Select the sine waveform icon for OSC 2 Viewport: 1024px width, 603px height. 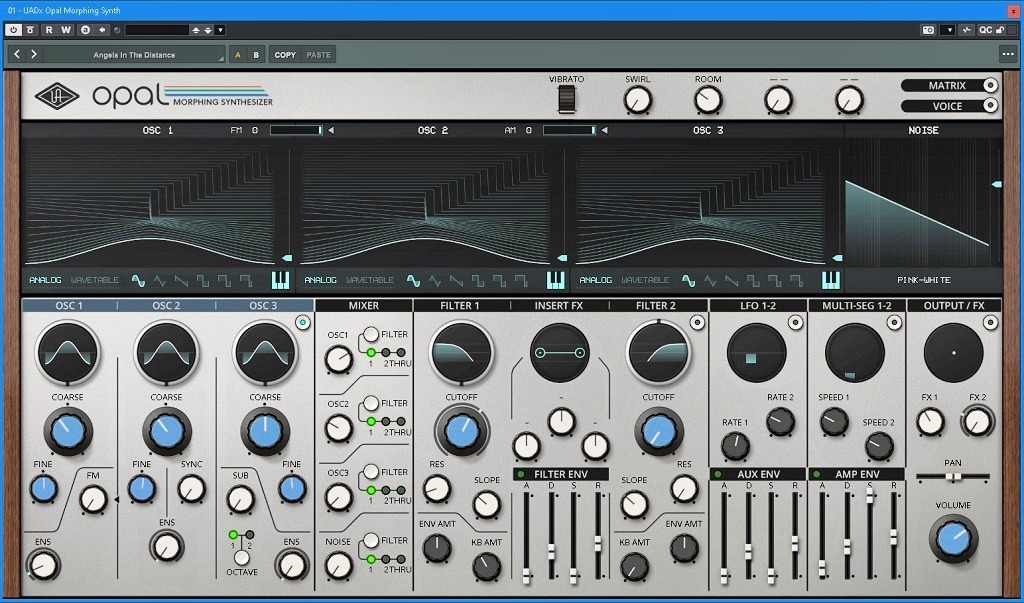click(x=413, y=281)
